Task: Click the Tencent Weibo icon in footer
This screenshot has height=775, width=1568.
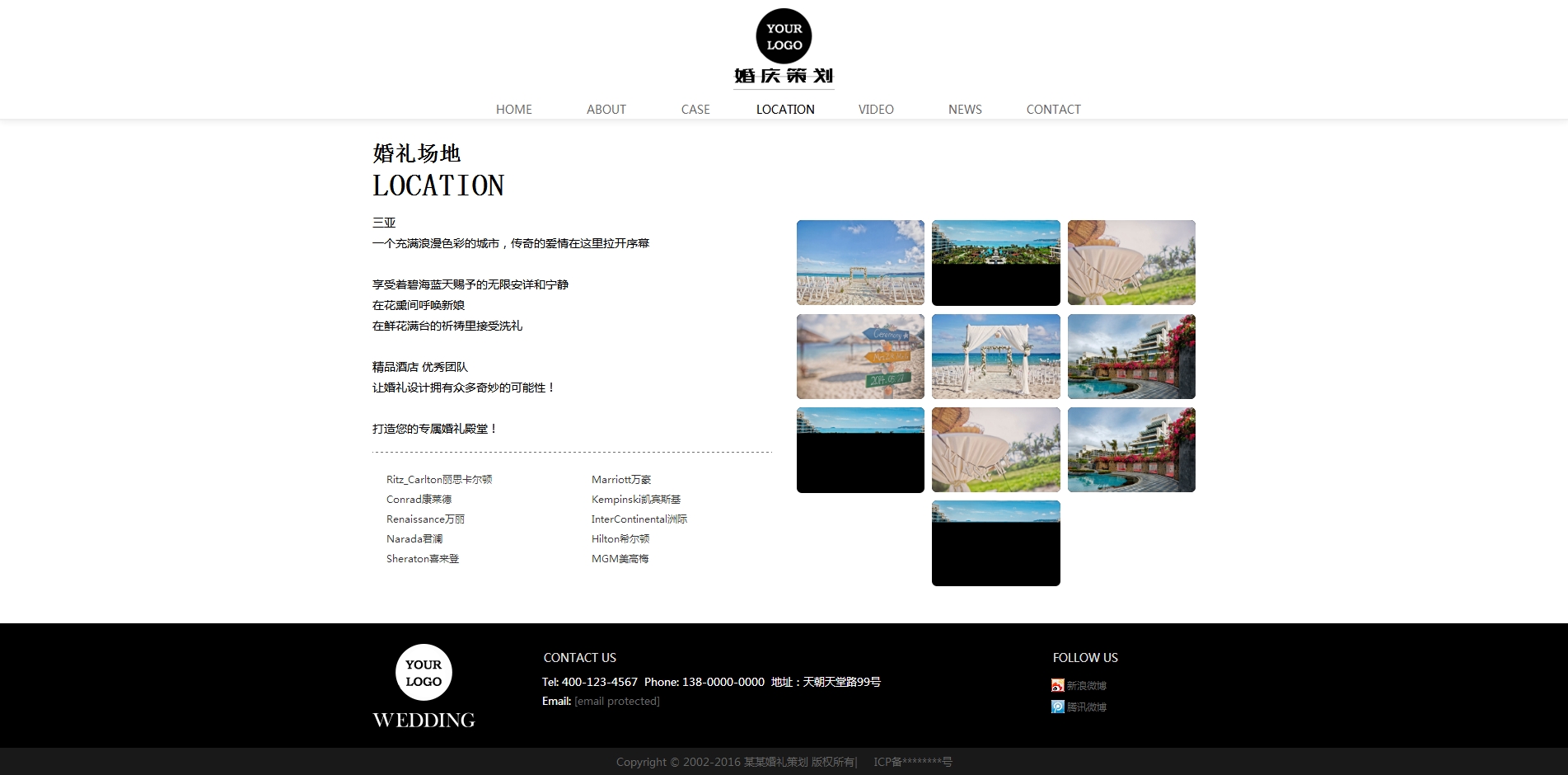Action: pos(1057,707)
